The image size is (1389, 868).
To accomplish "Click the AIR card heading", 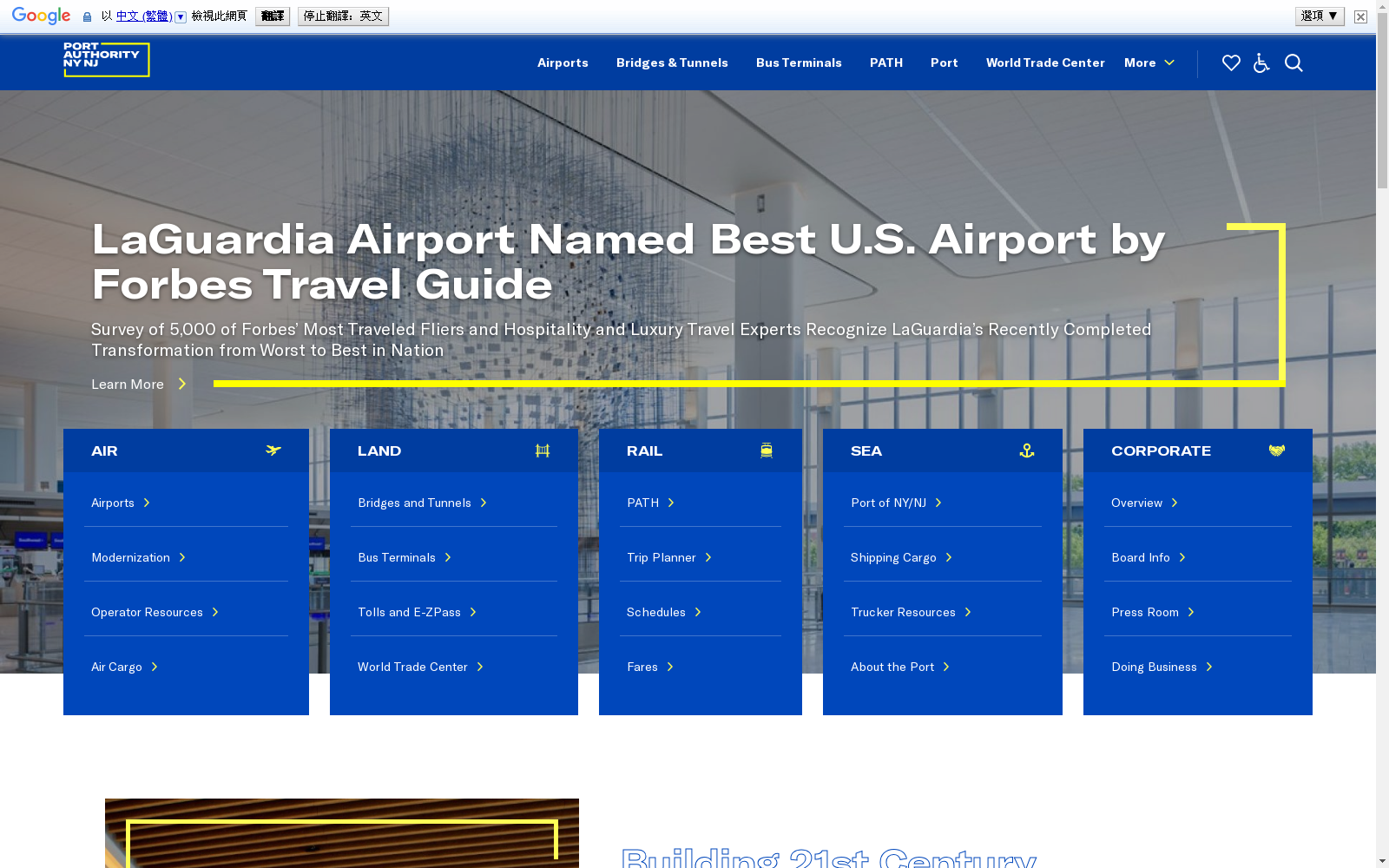I will tap(104, 450).
